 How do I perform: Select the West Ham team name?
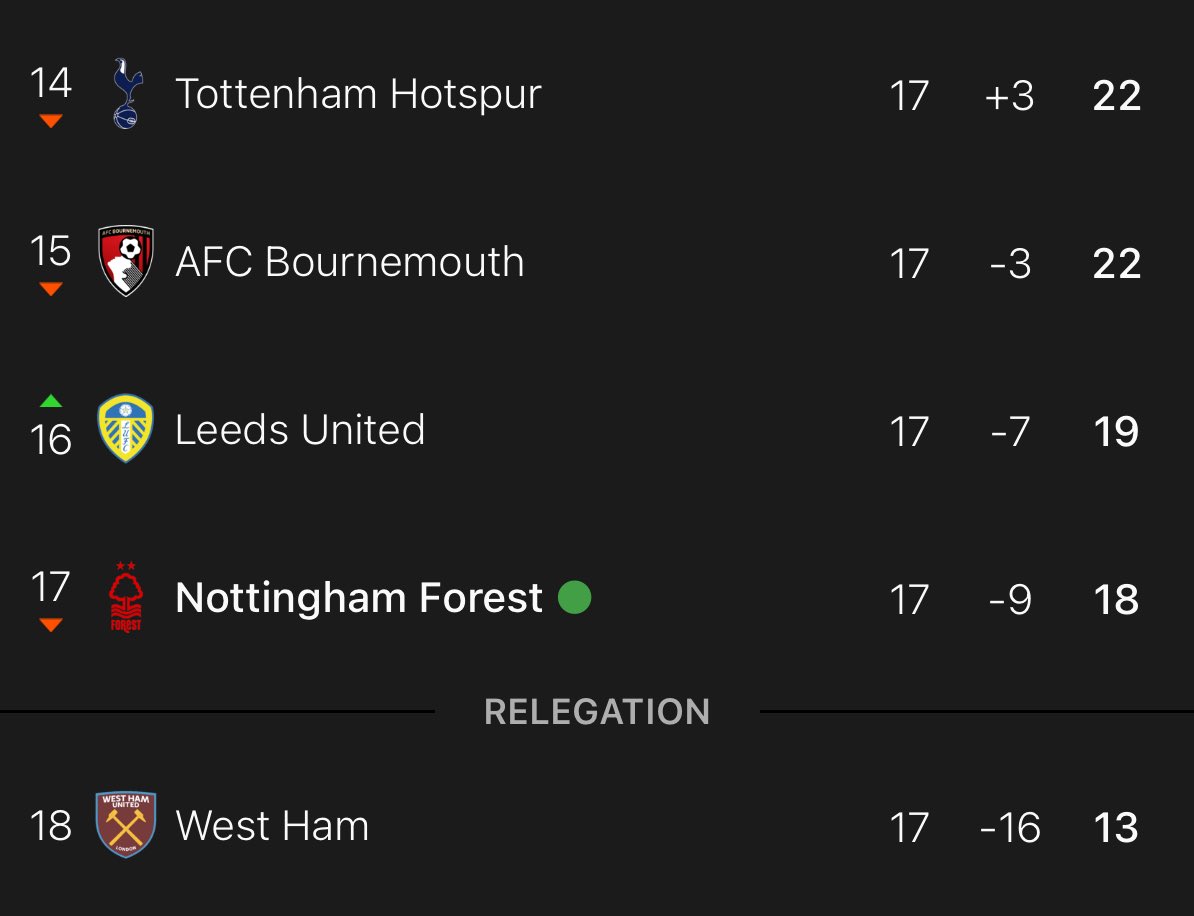[x=272, y=826]
